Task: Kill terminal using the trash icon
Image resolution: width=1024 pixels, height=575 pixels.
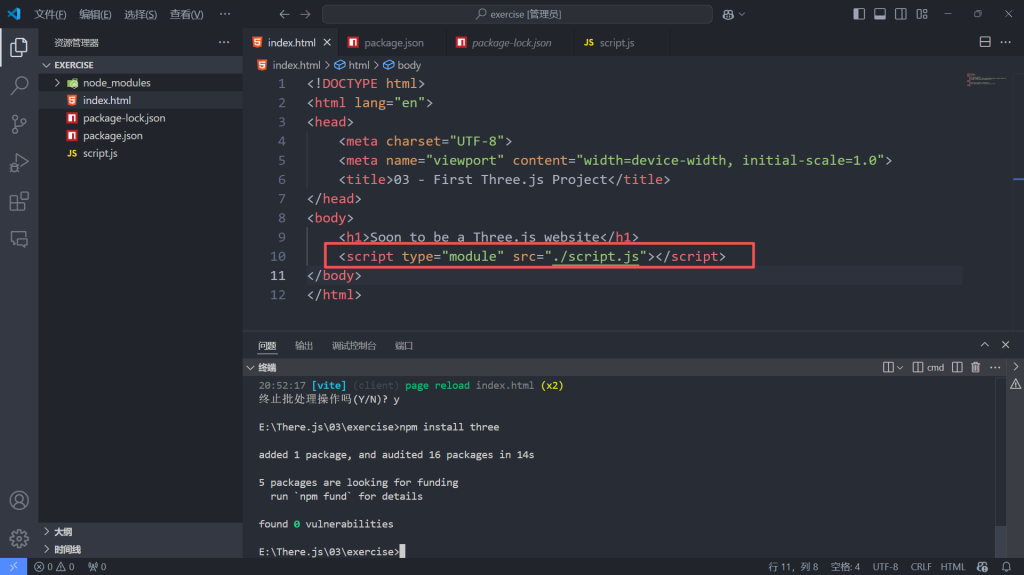Action: point(975,367)
